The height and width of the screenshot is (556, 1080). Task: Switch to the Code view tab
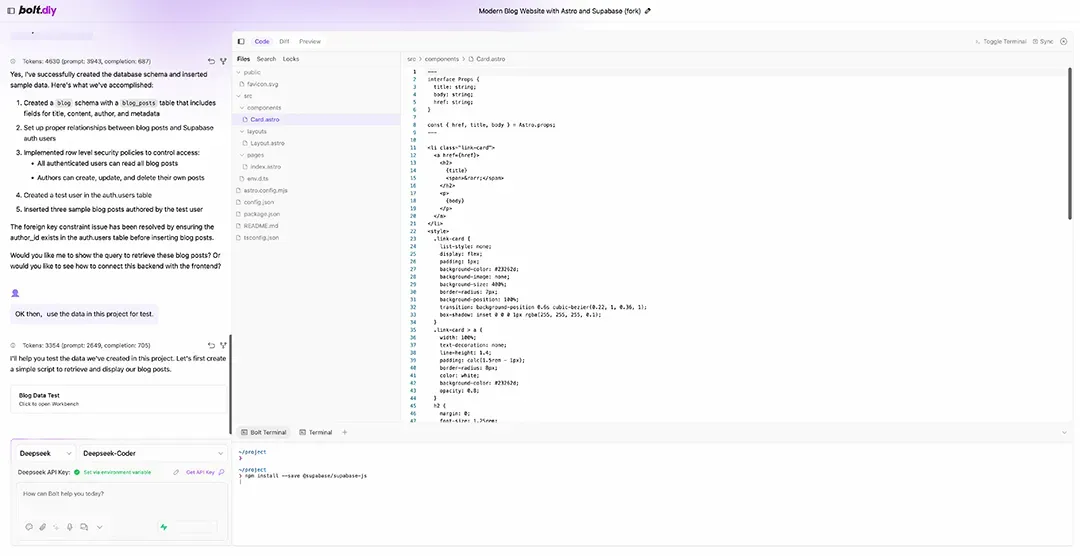(262, 41)
